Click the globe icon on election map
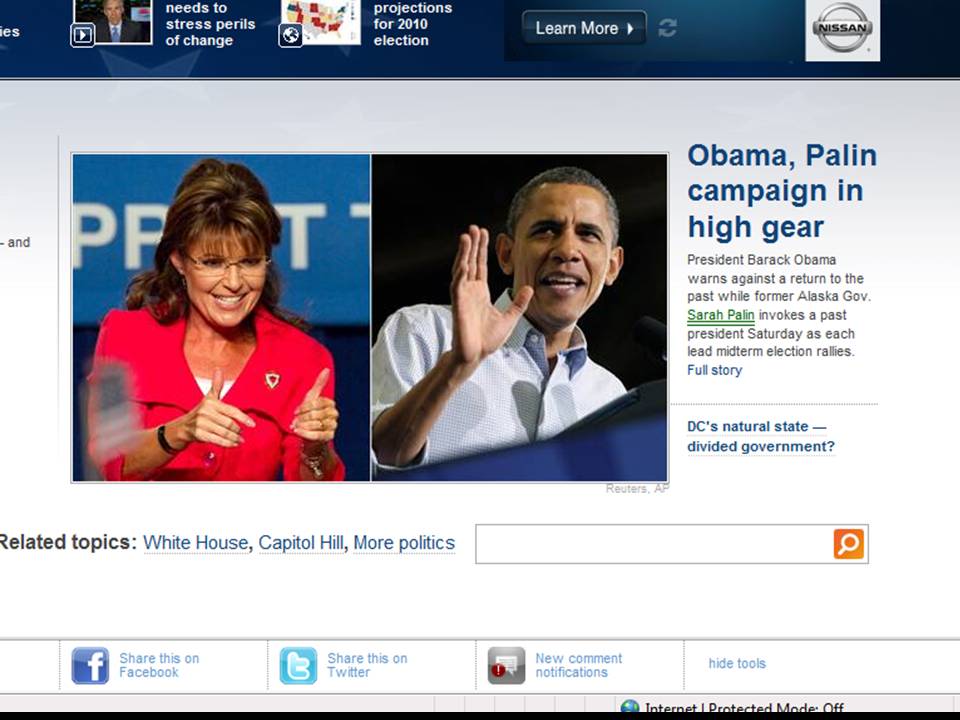 coord(290,36)
